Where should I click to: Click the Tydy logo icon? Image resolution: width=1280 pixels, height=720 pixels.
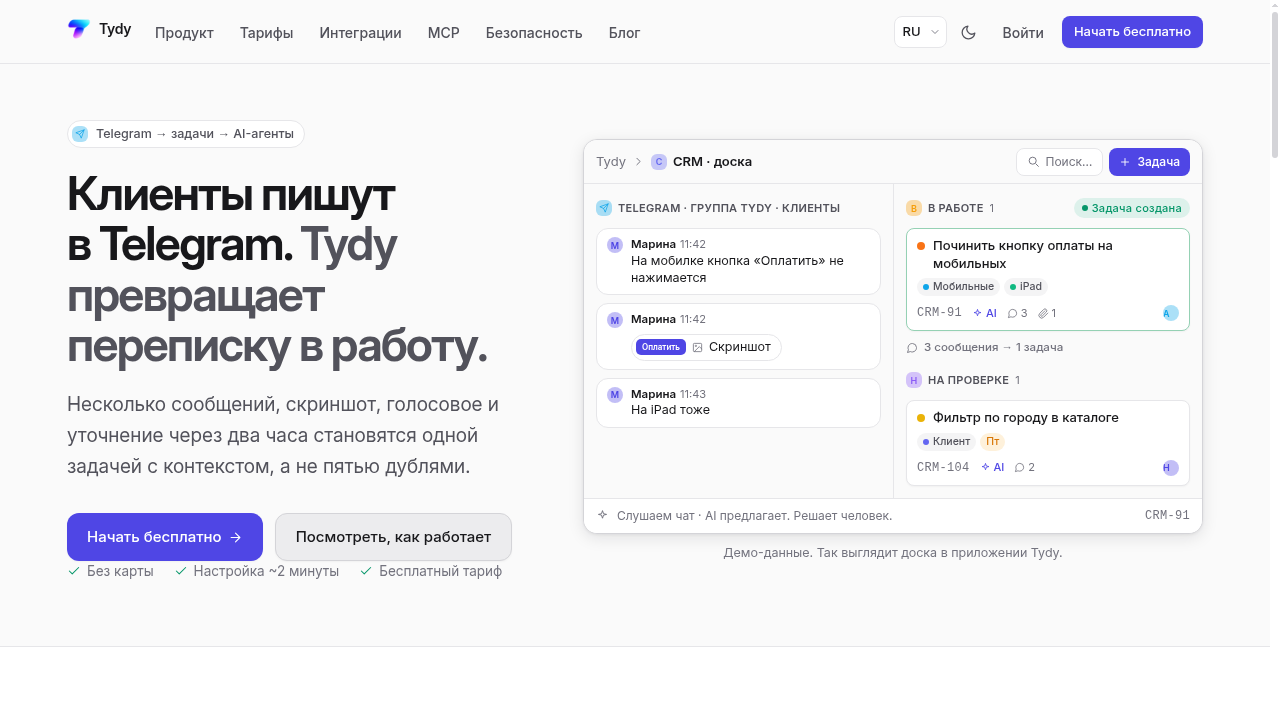click(78, 30)
